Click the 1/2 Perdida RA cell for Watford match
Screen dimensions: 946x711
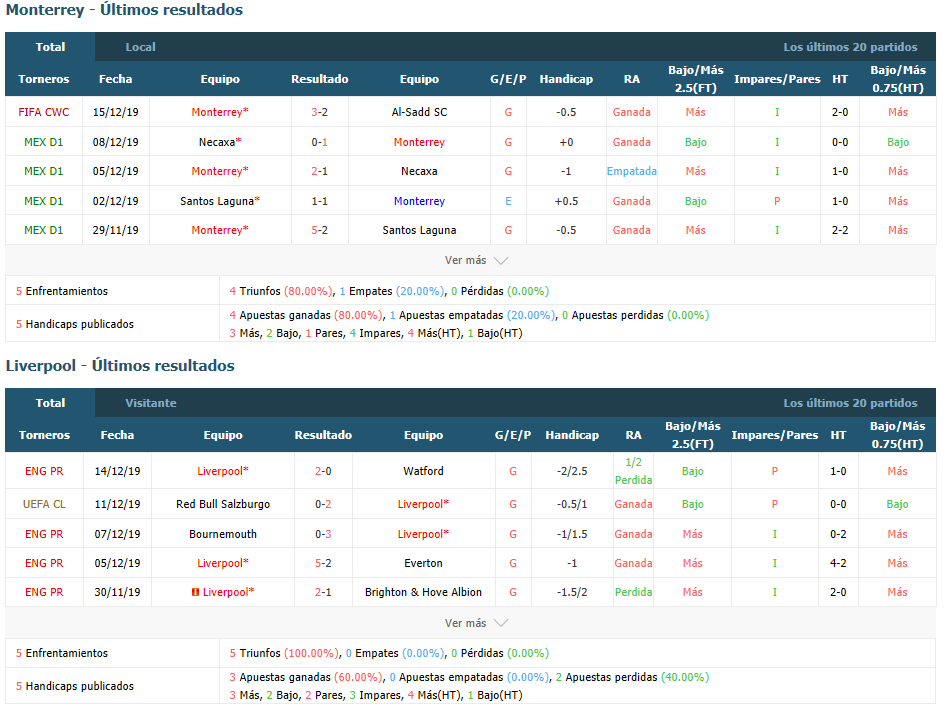(x=633, y=471)
